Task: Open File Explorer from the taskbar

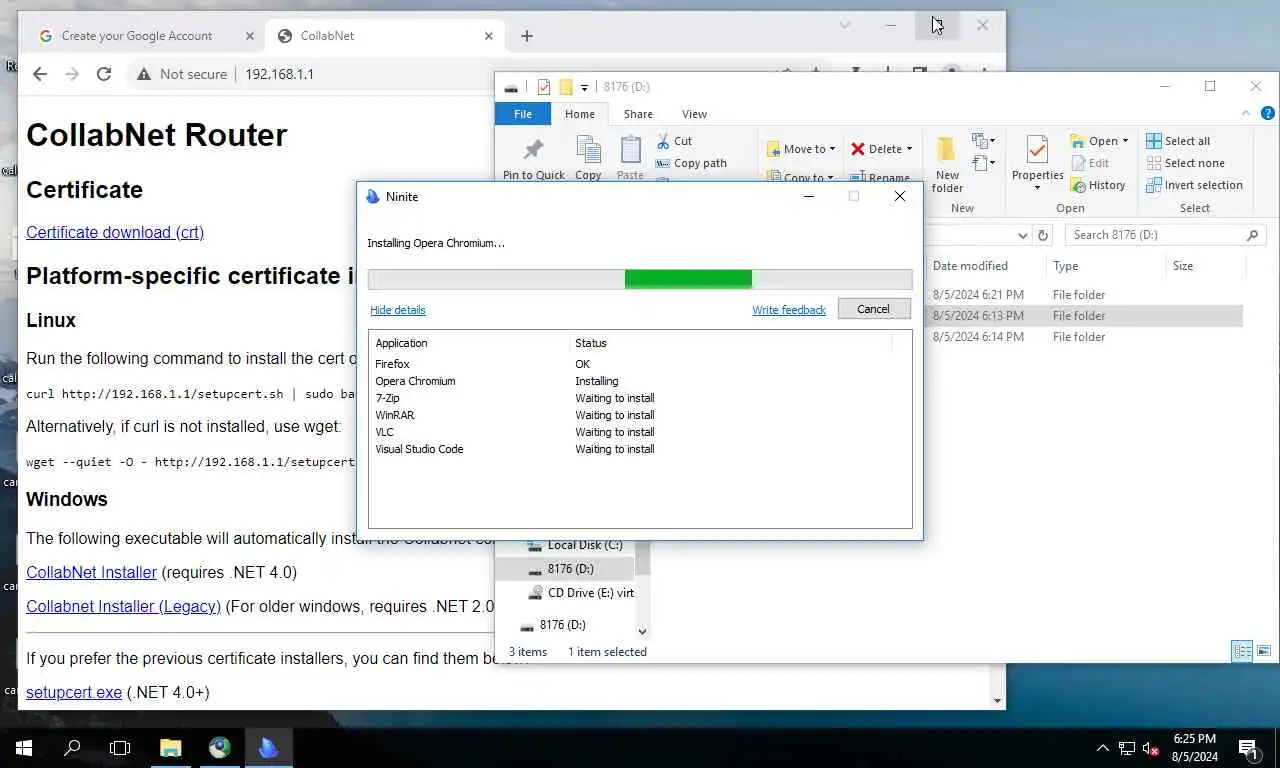Action: click(171, 747)
